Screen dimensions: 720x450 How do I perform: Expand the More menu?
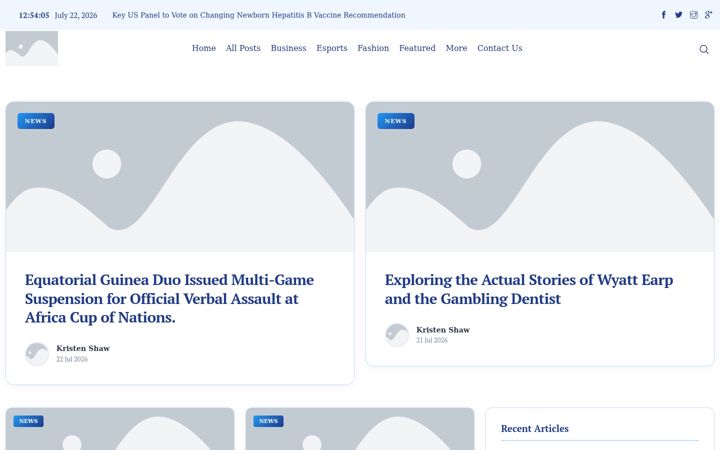coord(456,48)
